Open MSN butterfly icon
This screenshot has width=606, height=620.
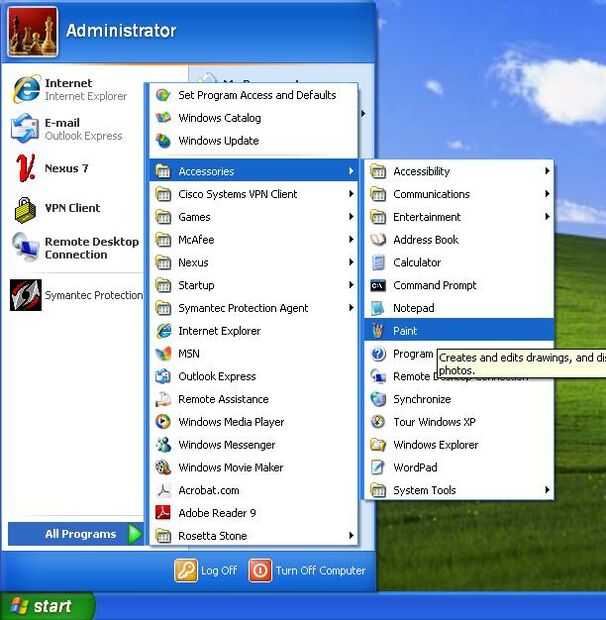tap(163, 353)
